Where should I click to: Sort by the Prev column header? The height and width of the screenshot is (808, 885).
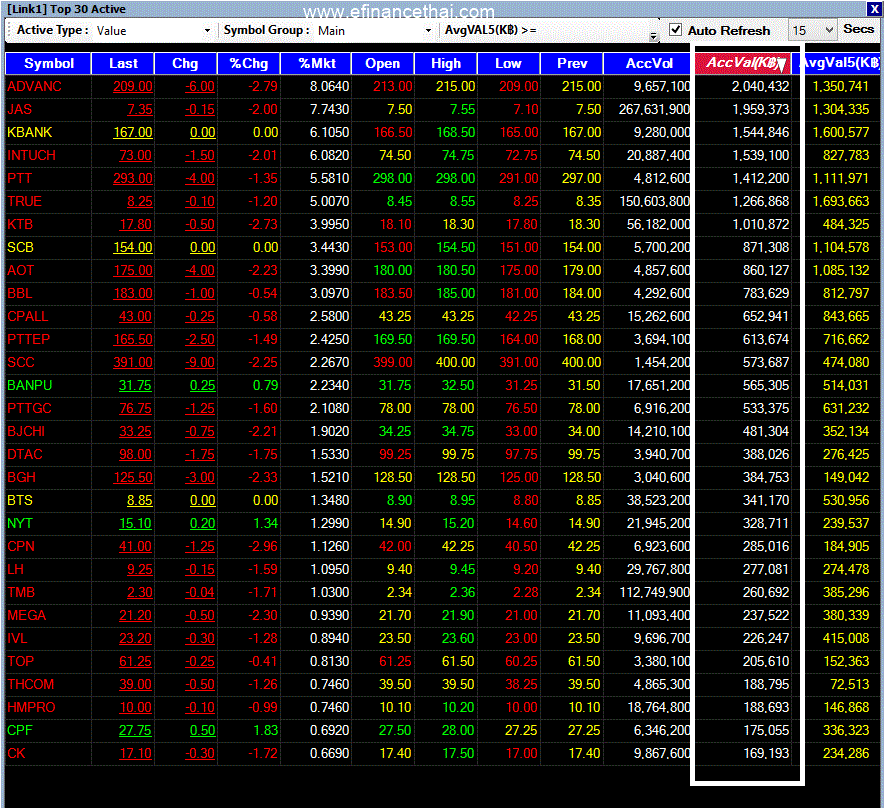[x=572, y=63]
